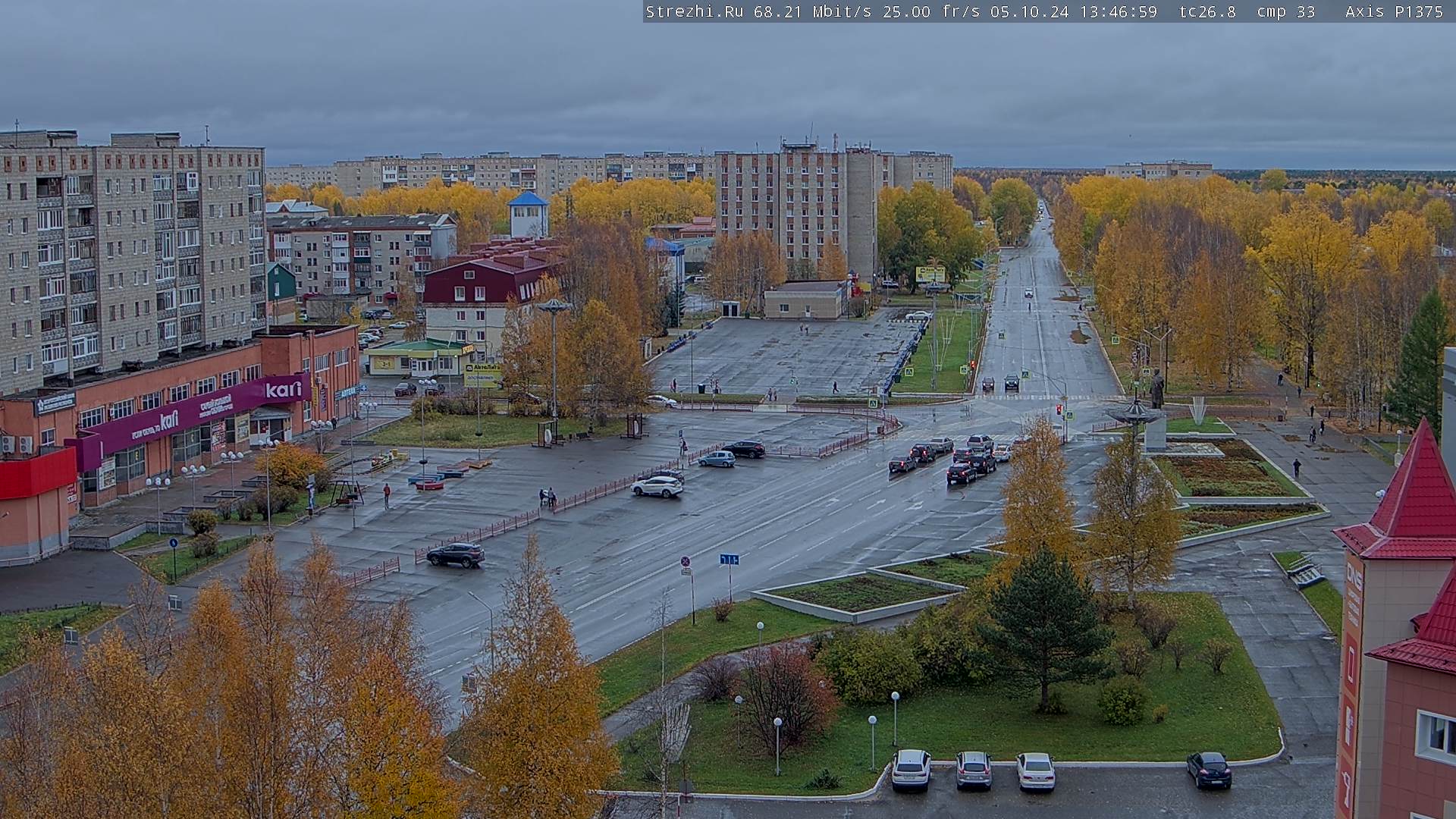The image size is (1456, 819).
Task: Select the tc26.8 overlay value
Action: tap(1207, 11)
